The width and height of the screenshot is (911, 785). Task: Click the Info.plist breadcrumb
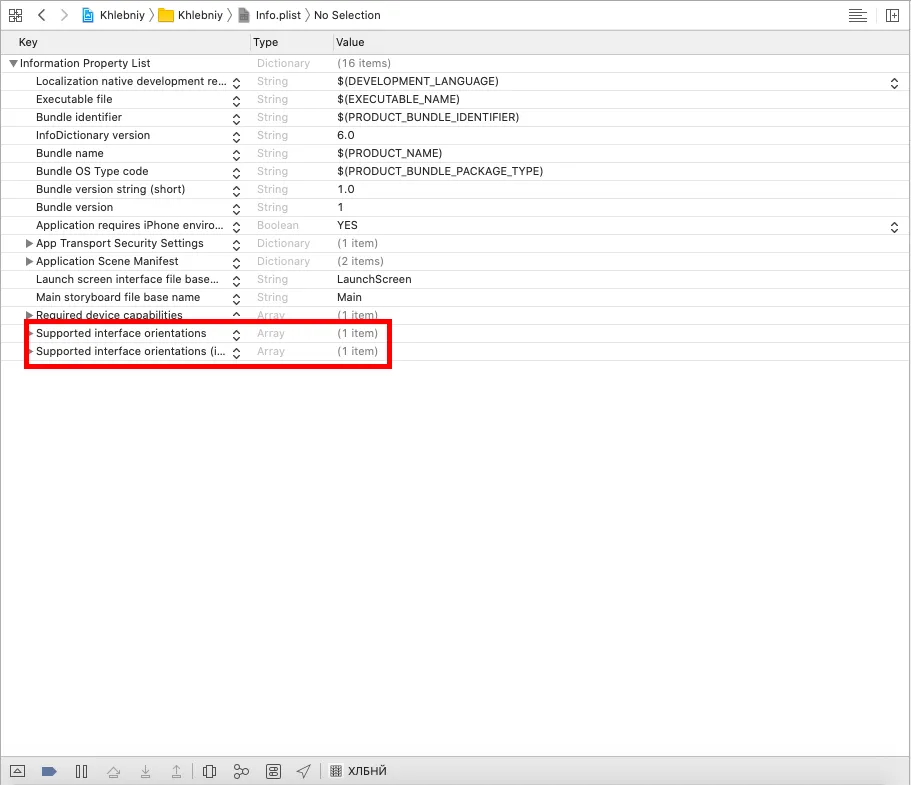pos(270,15)
